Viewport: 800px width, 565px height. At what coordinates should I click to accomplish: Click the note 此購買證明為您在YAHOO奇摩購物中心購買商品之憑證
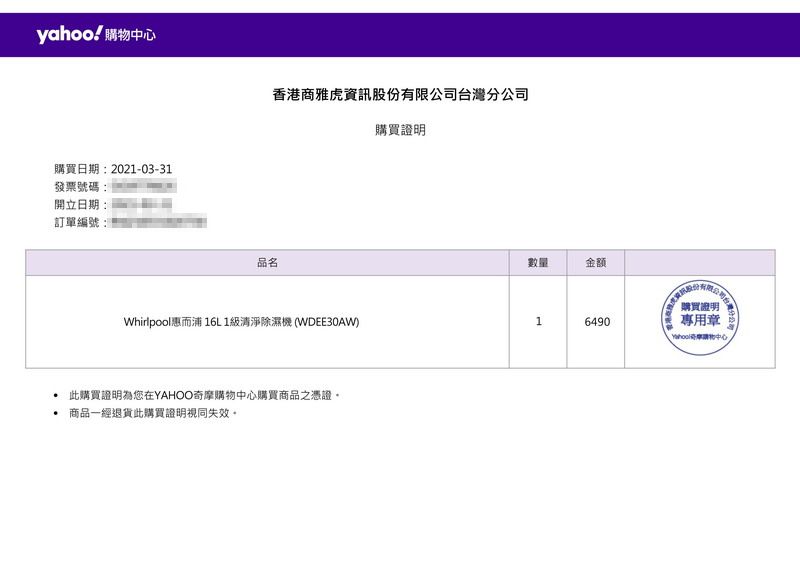[x=204, y=395]
